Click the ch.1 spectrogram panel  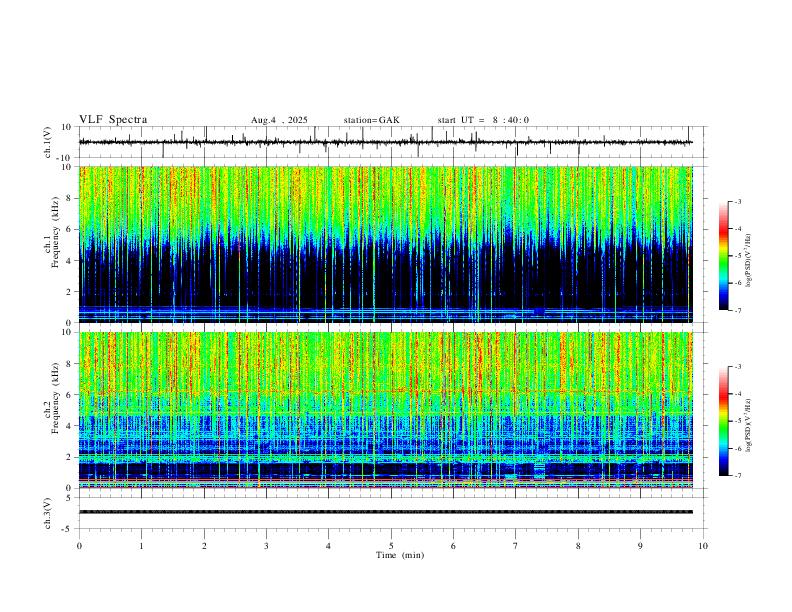tap(386, 244)
